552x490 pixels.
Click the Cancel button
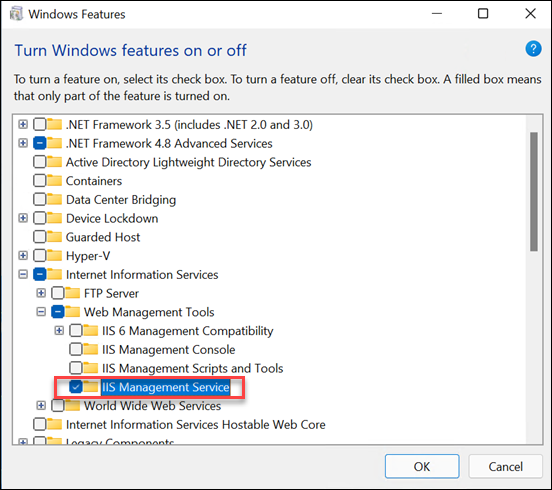tap(505, 466)
